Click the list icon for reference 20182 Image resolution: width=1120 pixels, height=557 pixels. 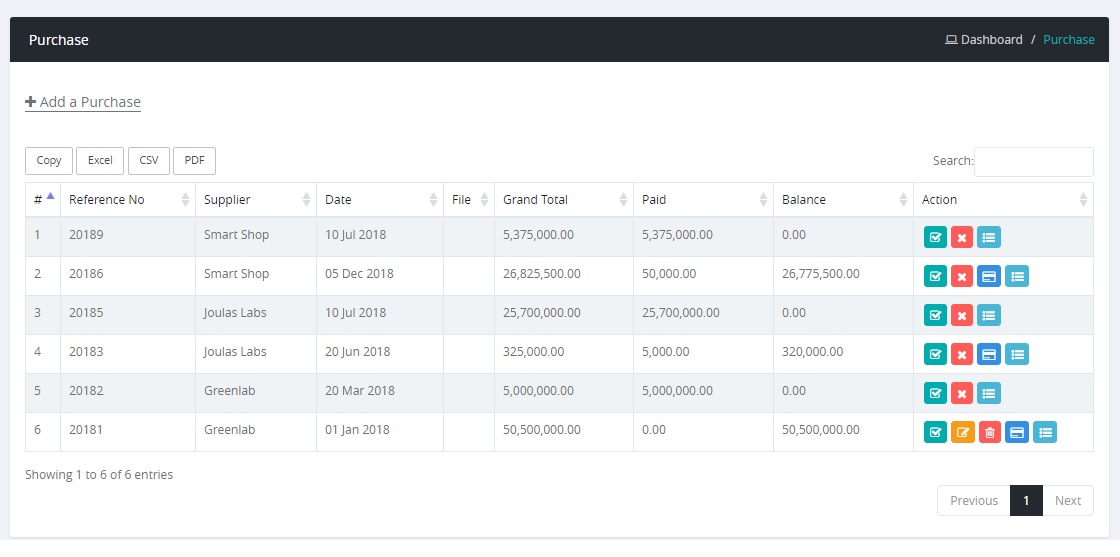pyautogui.click(x=989, y=393)
